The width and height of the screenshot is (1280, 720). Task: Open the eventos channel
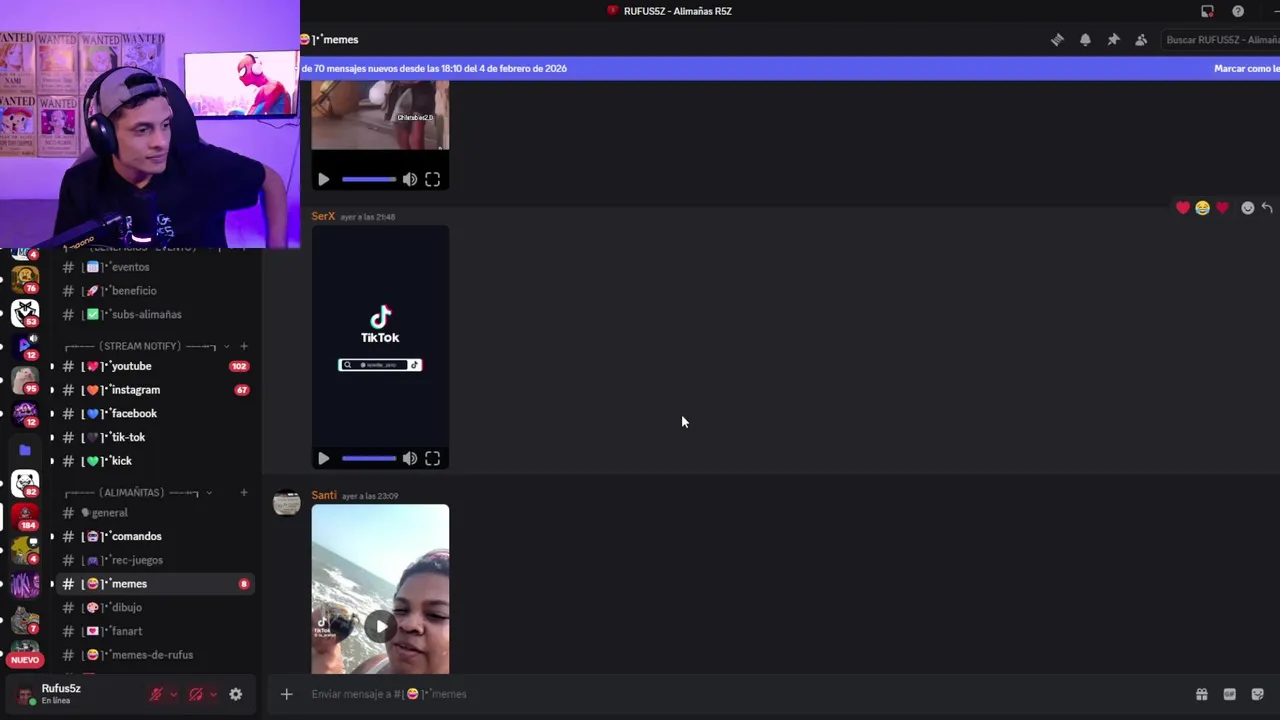click(x=155, y=267)
